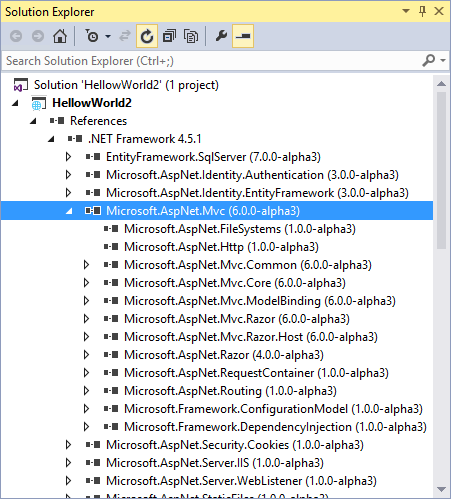Select Microsoft.AspNet.Server.WebListener (1.0.0-alpha3)
This screenshot has width=451, height=499.
(x=241, y=481)
